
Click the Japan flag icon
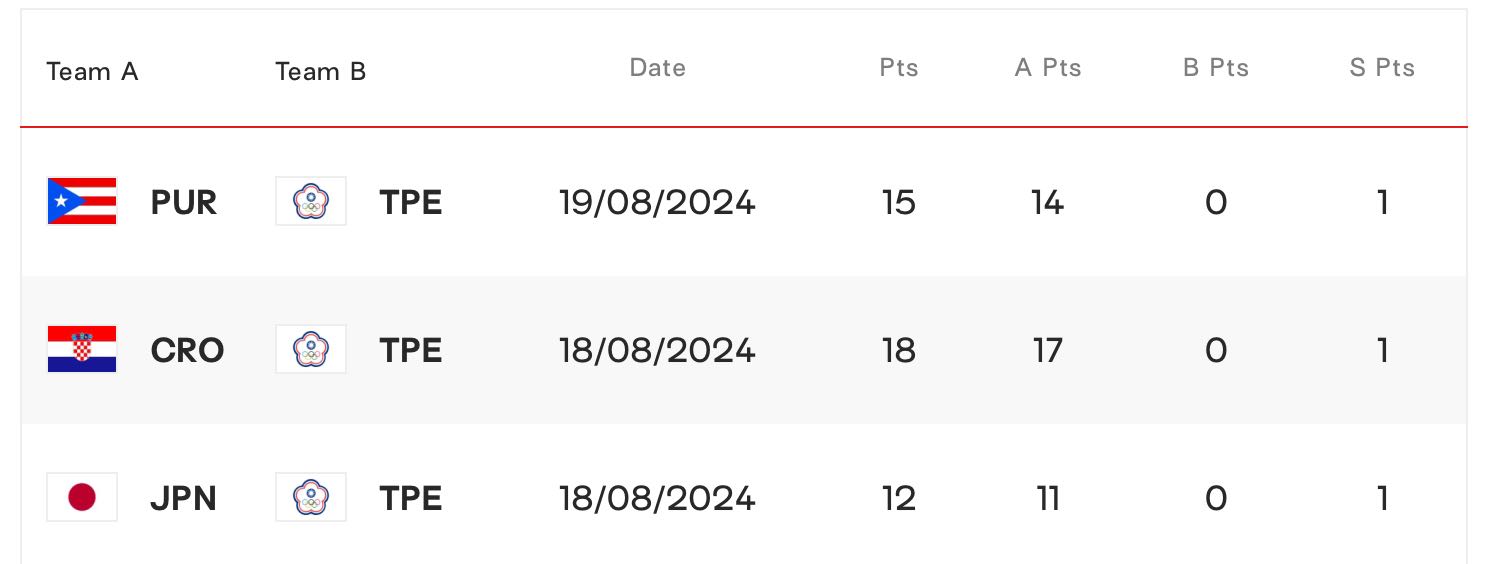[x=82, y=497]
